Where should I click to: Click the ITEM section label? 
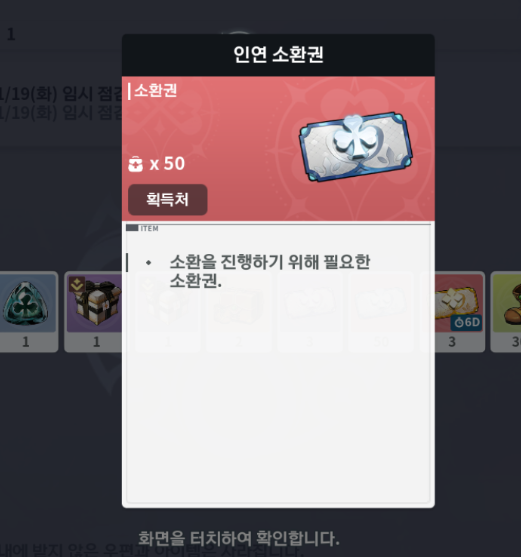click(149, 228)
